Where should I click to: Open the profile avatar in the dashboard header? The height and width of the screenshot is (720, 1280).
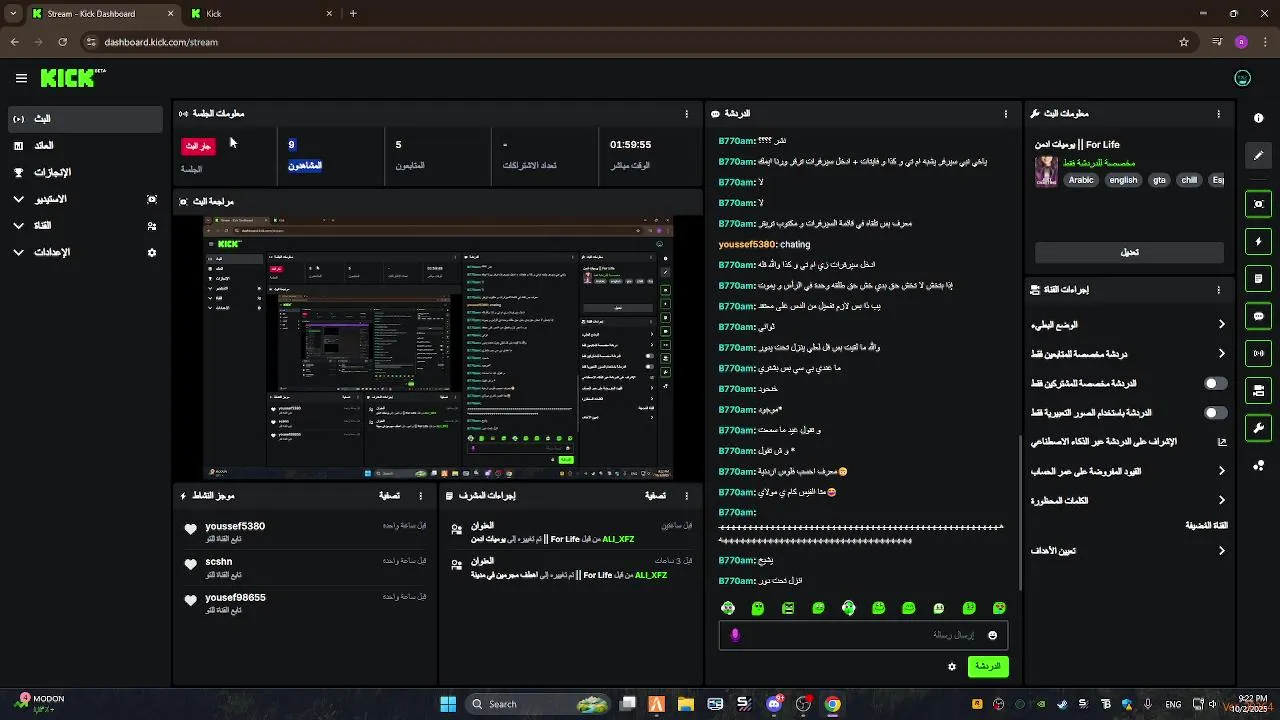1243,78
